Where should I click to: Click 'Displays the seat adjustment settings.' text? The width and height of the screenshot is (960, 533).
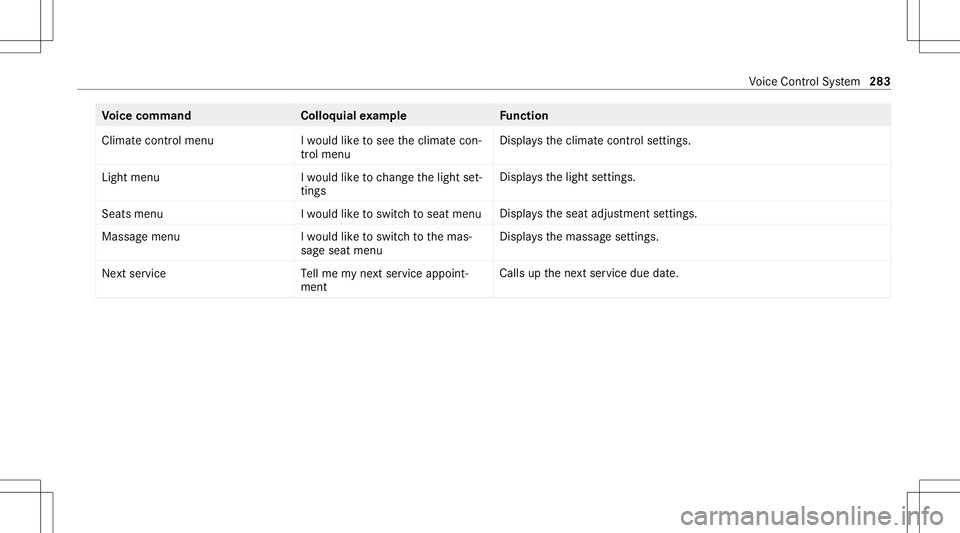(598, 214)
